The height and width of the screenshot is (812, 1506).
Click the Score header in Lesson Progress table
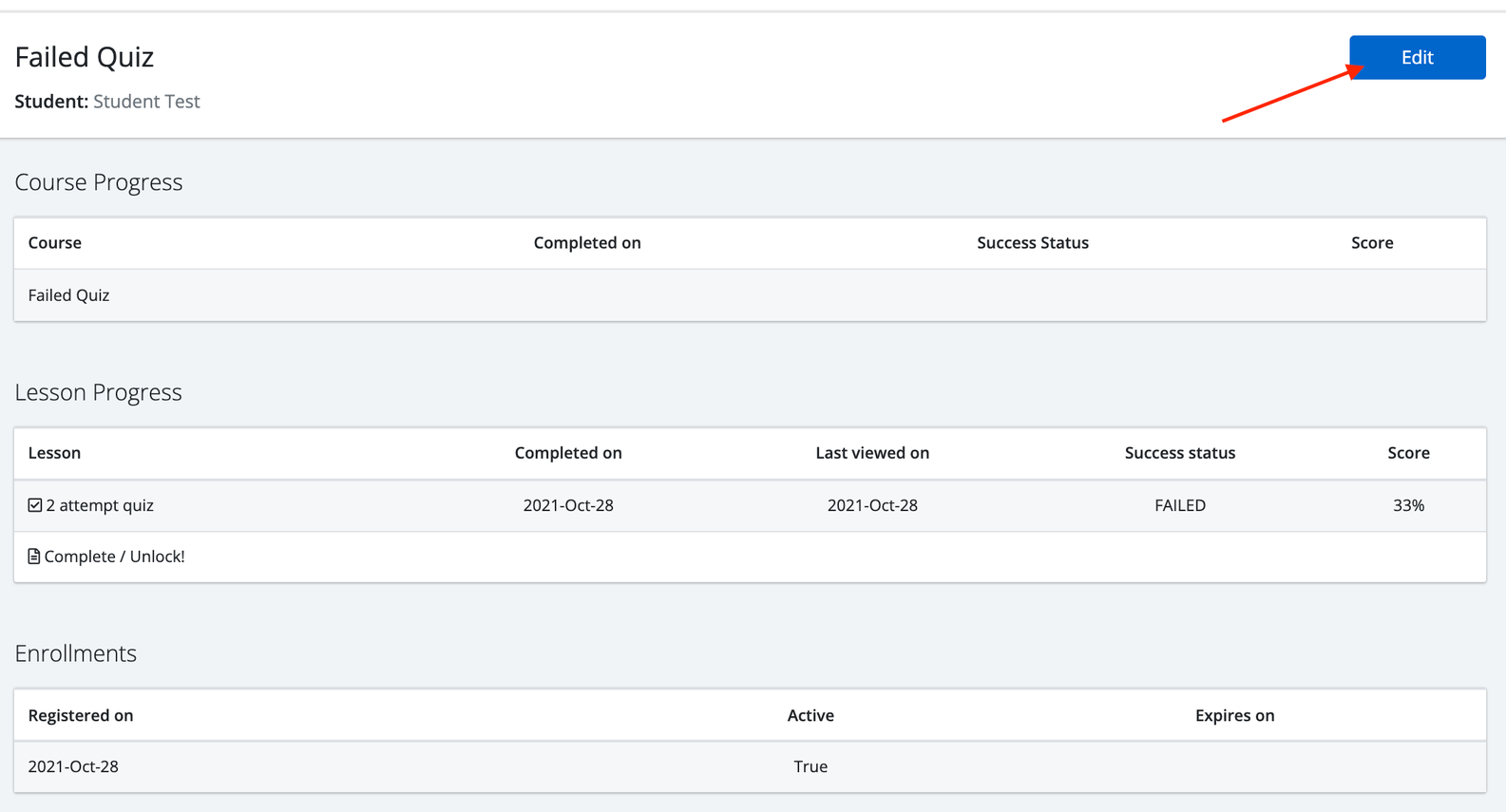(x=1408, y=453)
